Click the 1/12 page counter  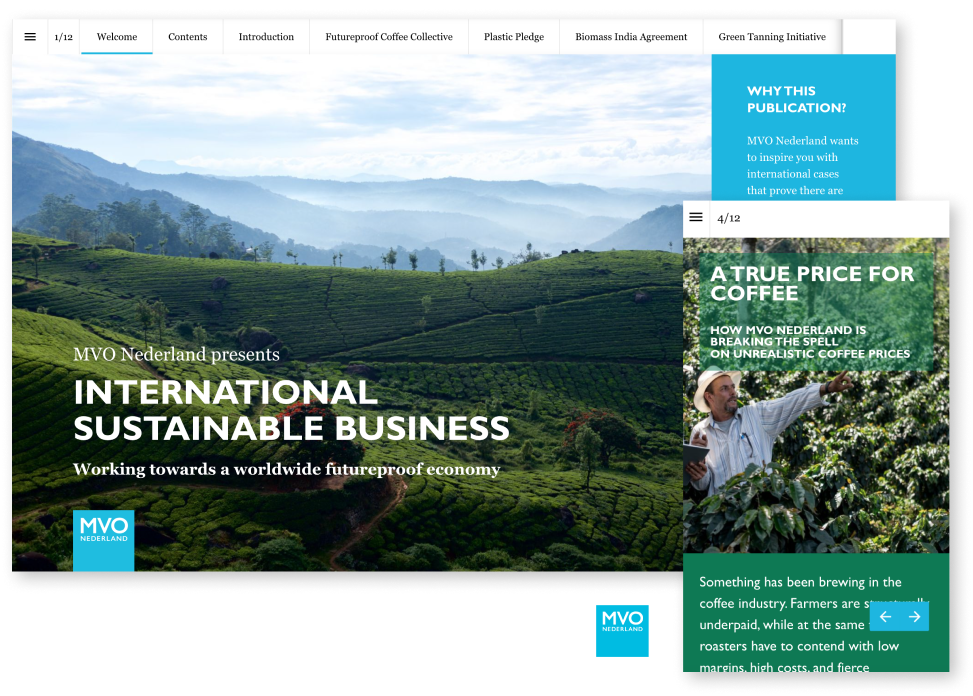tap(64, 37)
